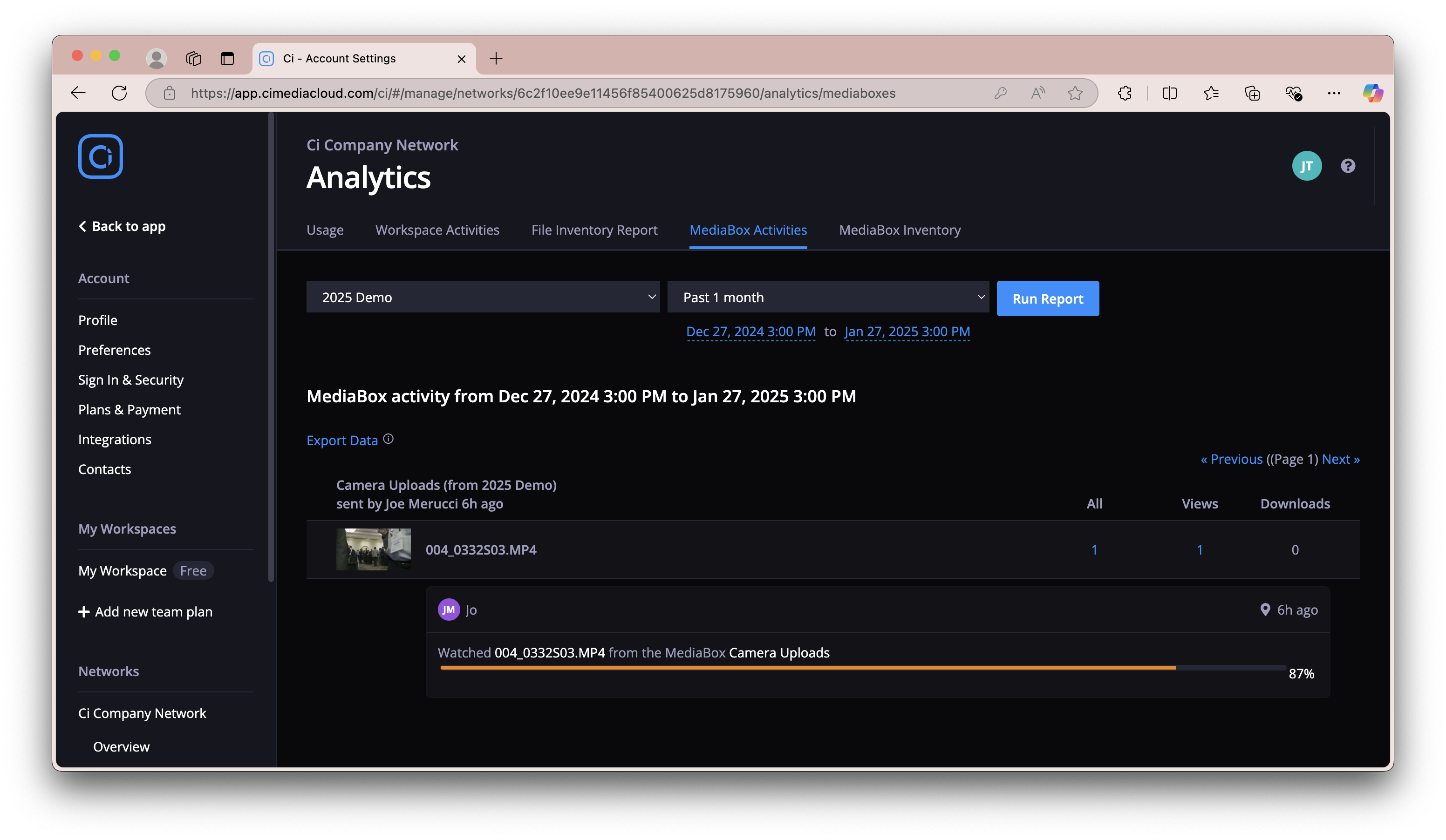Click the Run Report button
1446x840 pixels.
point(1048,298)
